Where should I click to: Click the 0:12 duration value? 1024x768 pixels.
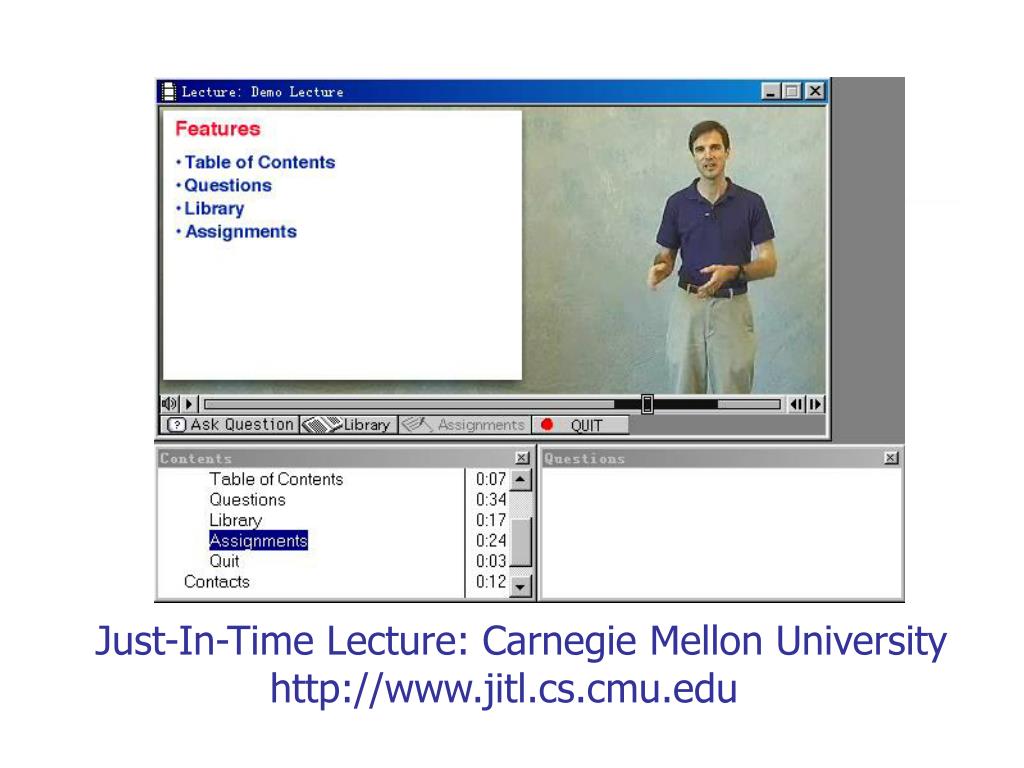pos(491,582)
